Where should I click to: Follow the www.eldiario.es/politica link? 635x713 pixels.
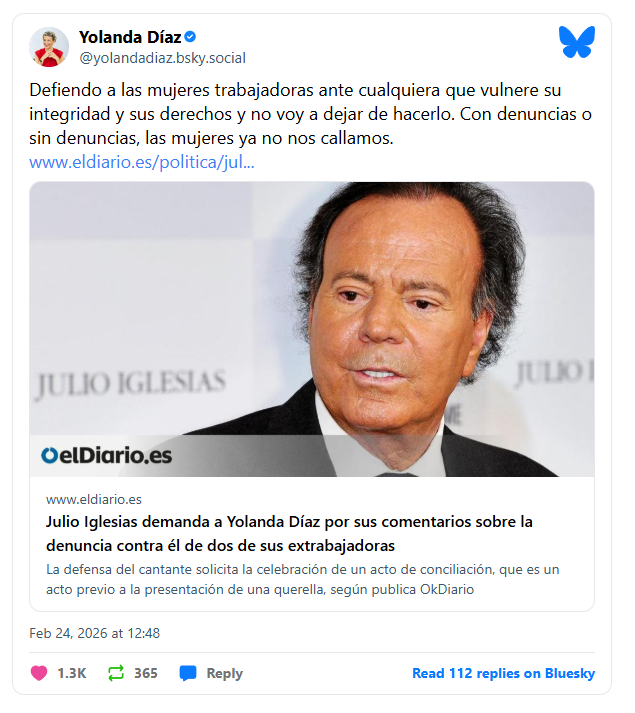click(x=141, y=162)
